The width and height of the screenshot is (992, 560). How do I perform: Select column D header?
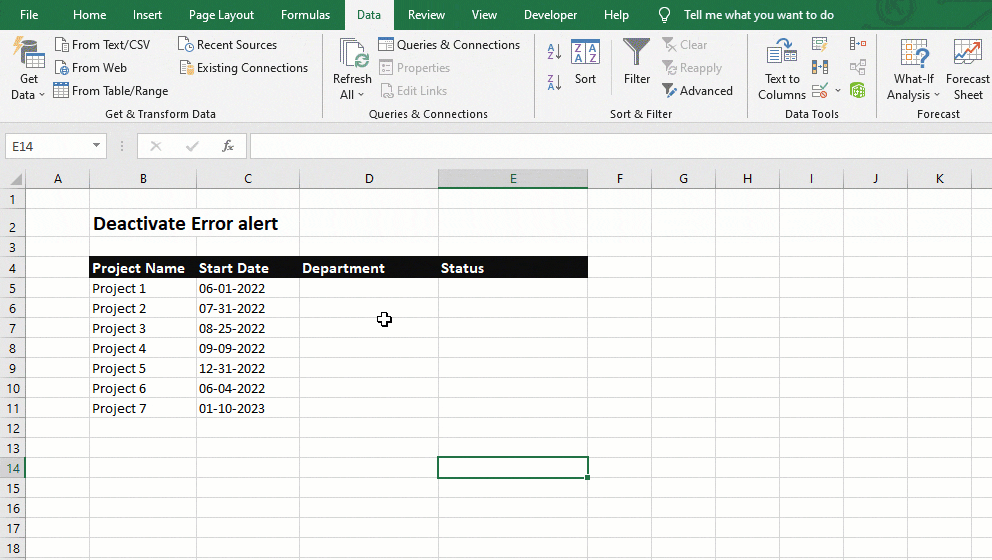coord(369,179)
